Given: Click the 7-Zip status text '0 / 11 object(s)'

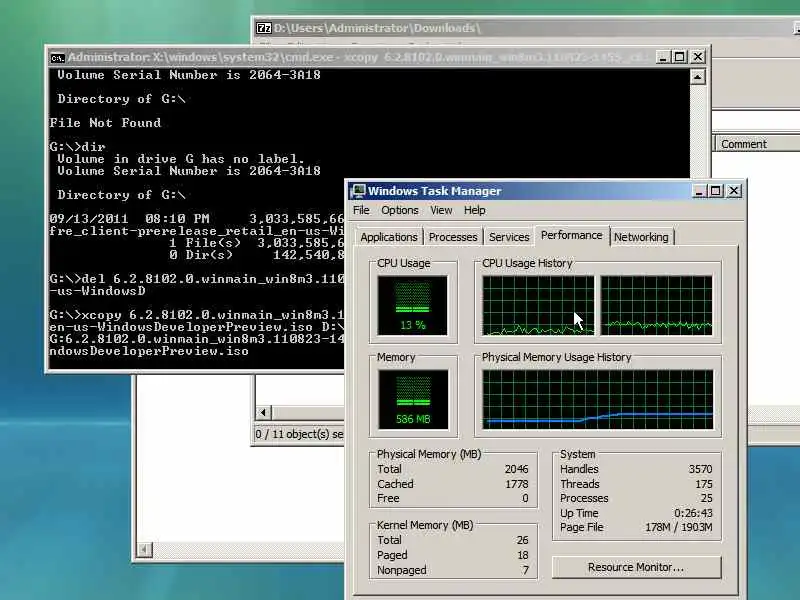Looking at the screenshot, I should [x=299, y=434].
